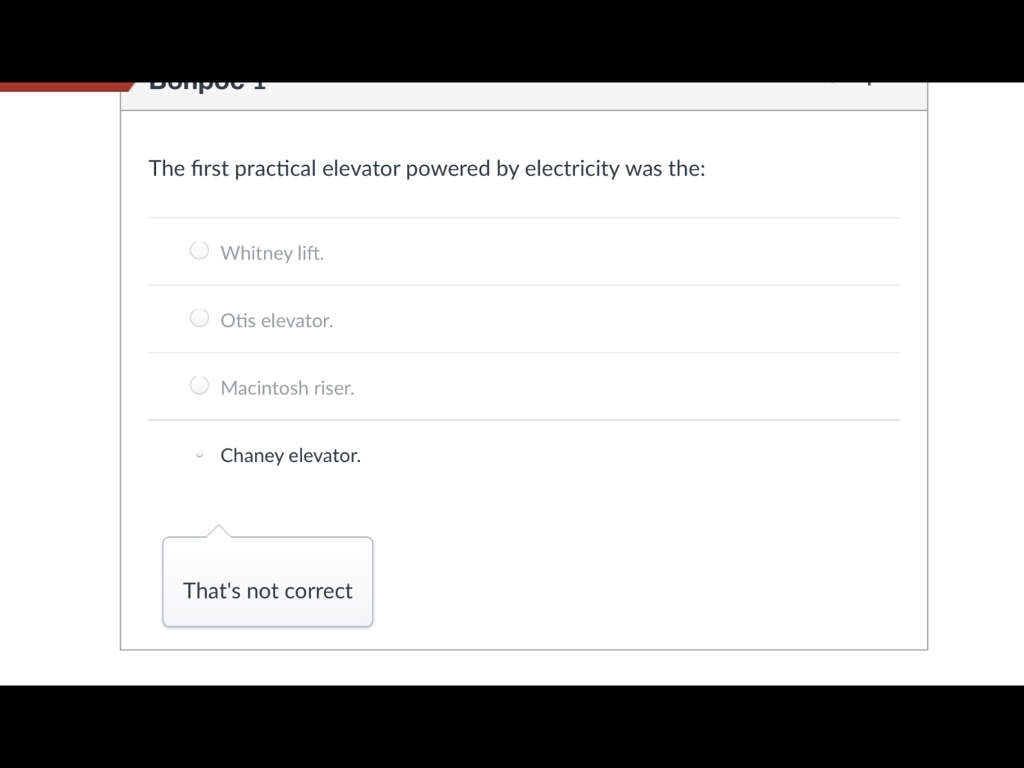
Task: Tap the "Macintosh riser." answer label
Action: coord(287,388)
